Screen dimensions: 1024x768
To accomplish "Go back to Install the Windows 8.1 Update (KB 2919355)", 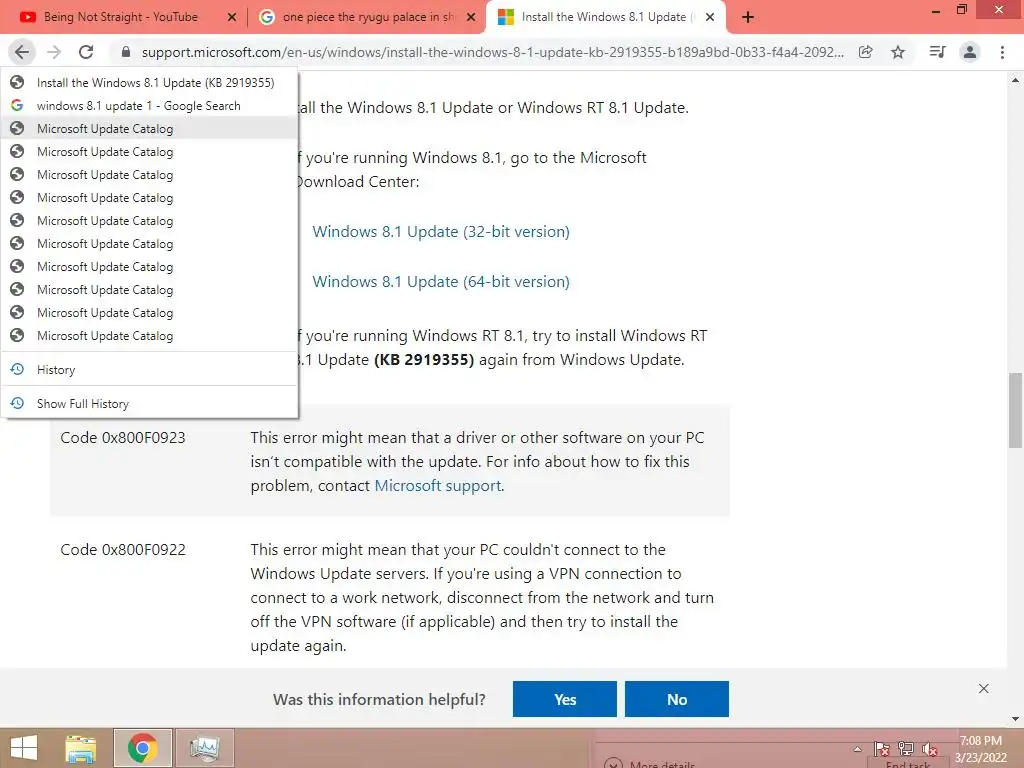I will pyautogui.click(x=150, y=82).
